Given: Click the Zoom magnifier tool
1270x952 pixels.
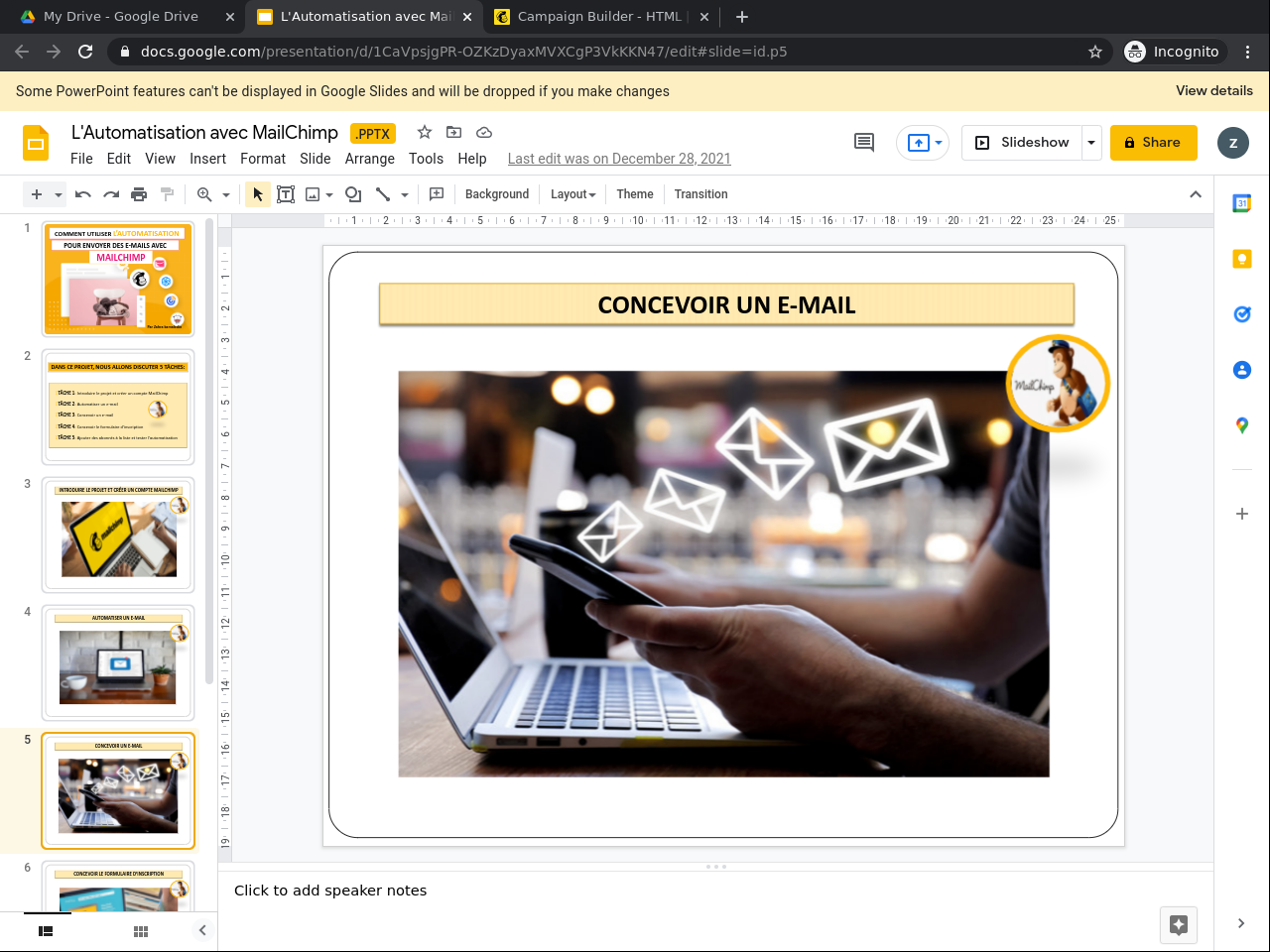Looking at the screenshot, I should [x=204, y=194].
